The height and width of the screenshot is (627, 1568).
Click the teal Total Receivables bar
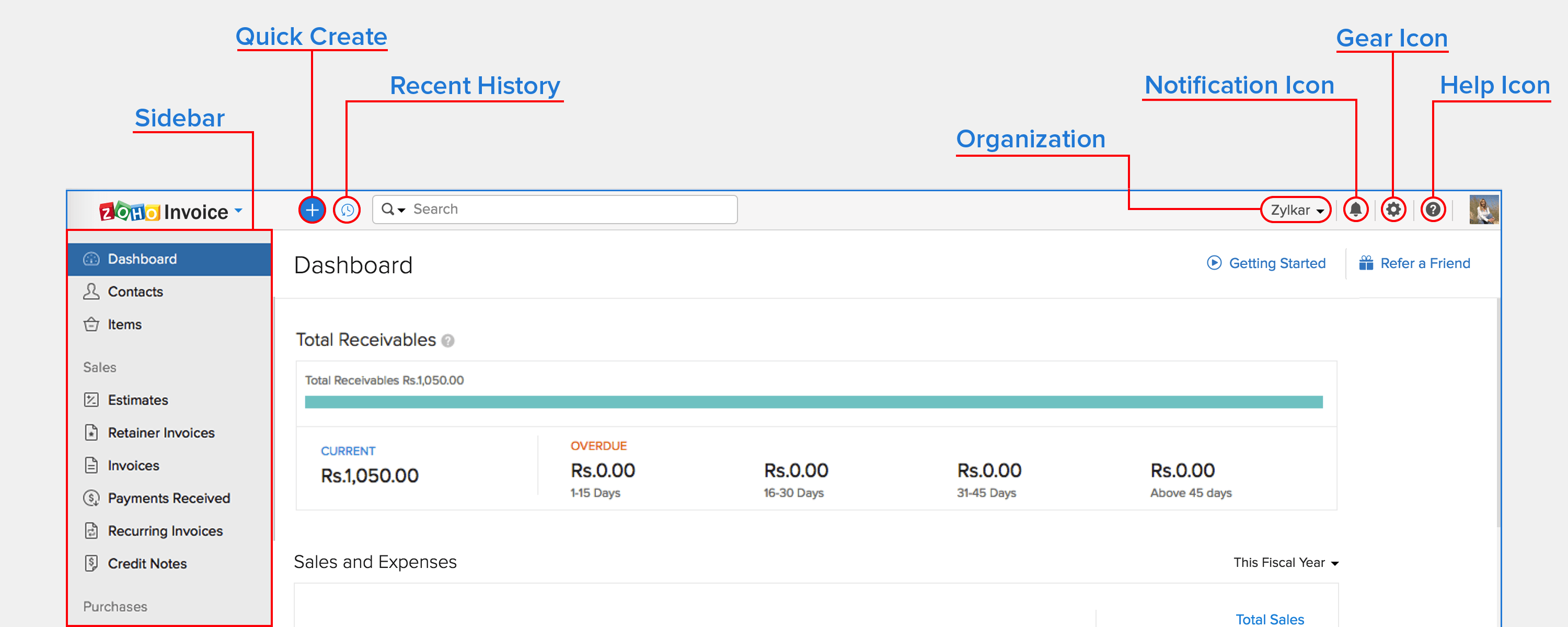pos(814,402)
